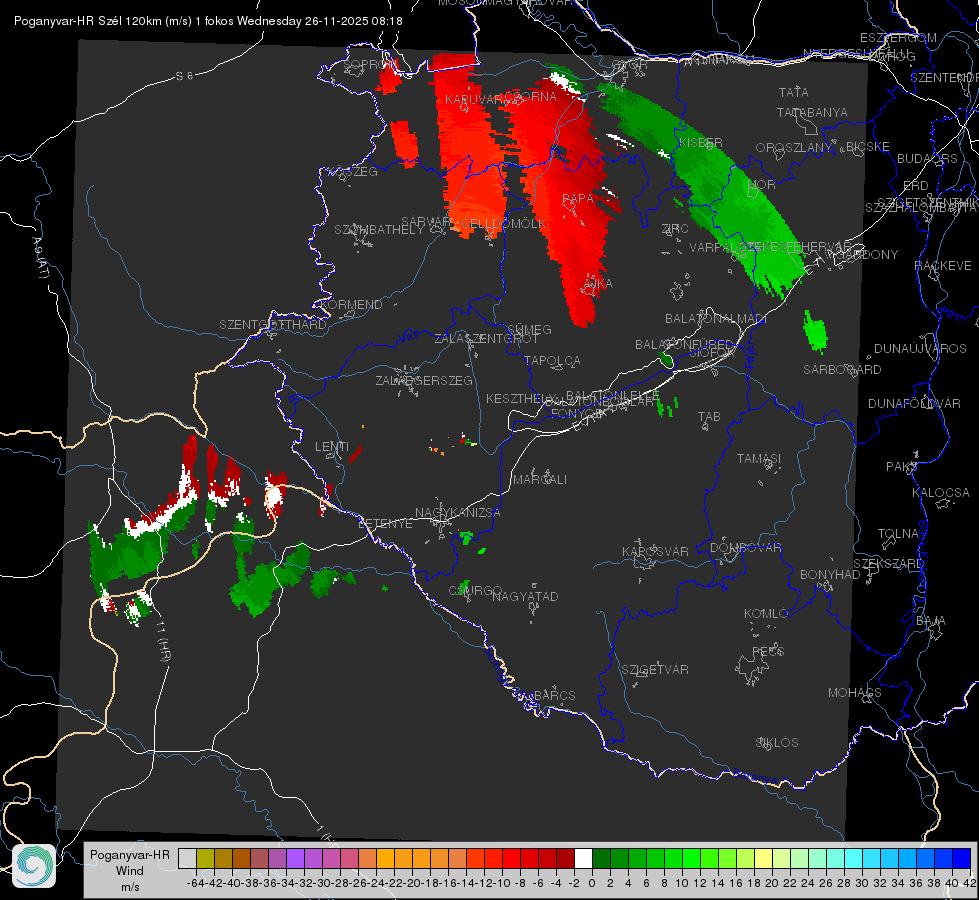Click the MOHACS town label
The width and height of the screenshot is (979, 900).
tap(854, 693)
